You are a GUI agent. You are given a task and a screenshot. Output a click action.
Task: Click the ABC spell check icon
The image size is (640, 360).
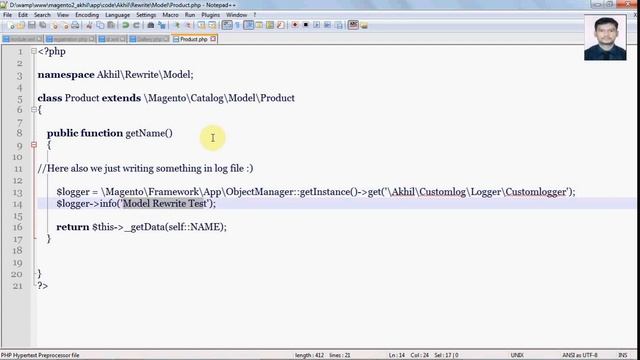(x=353, y=25)
